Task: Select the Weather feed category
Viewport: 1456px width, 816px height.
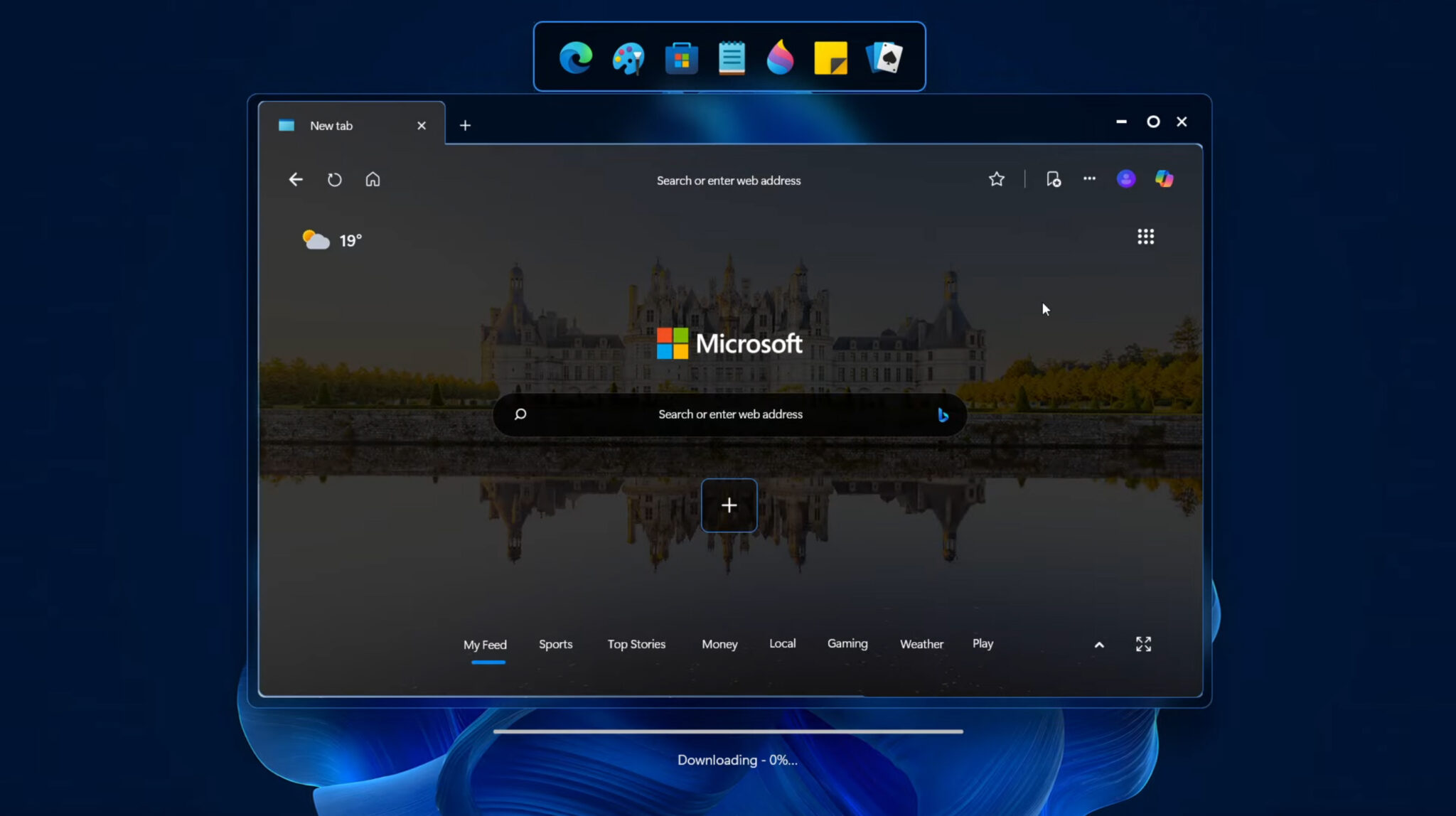Action: click(x=921, y=644)
